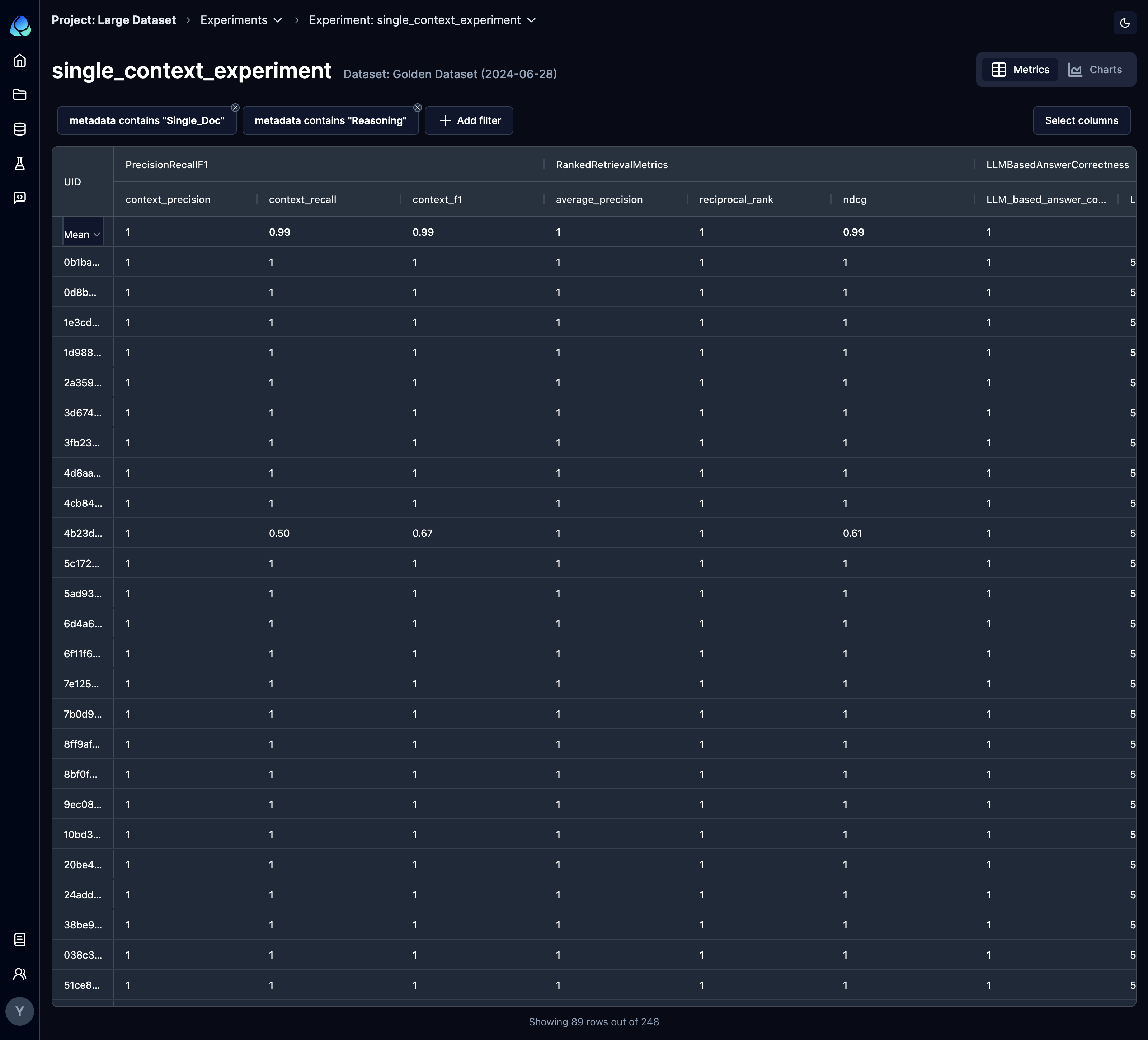Image resolution: width=1148 pixels, height=1040 pixels.
Task: Select the row with UID 3d674...
Action: (594, 413)
